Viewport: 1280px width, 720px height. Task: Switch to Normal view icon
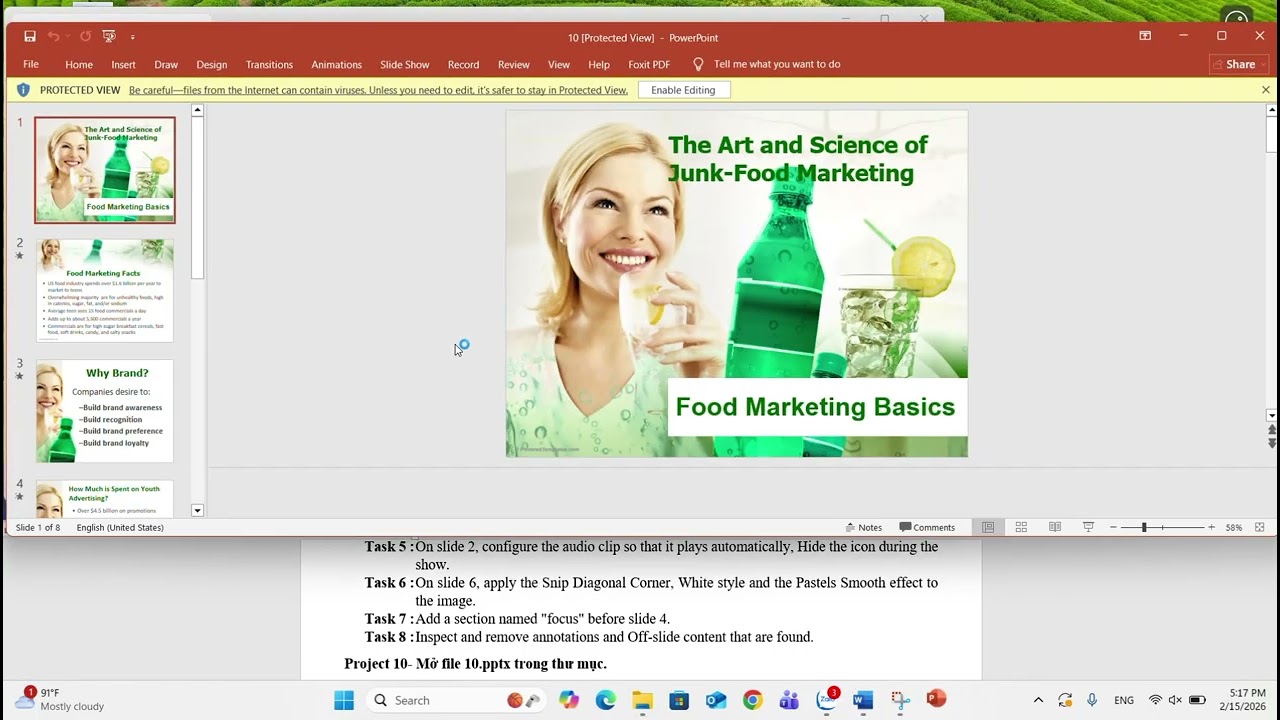point(988,527)
